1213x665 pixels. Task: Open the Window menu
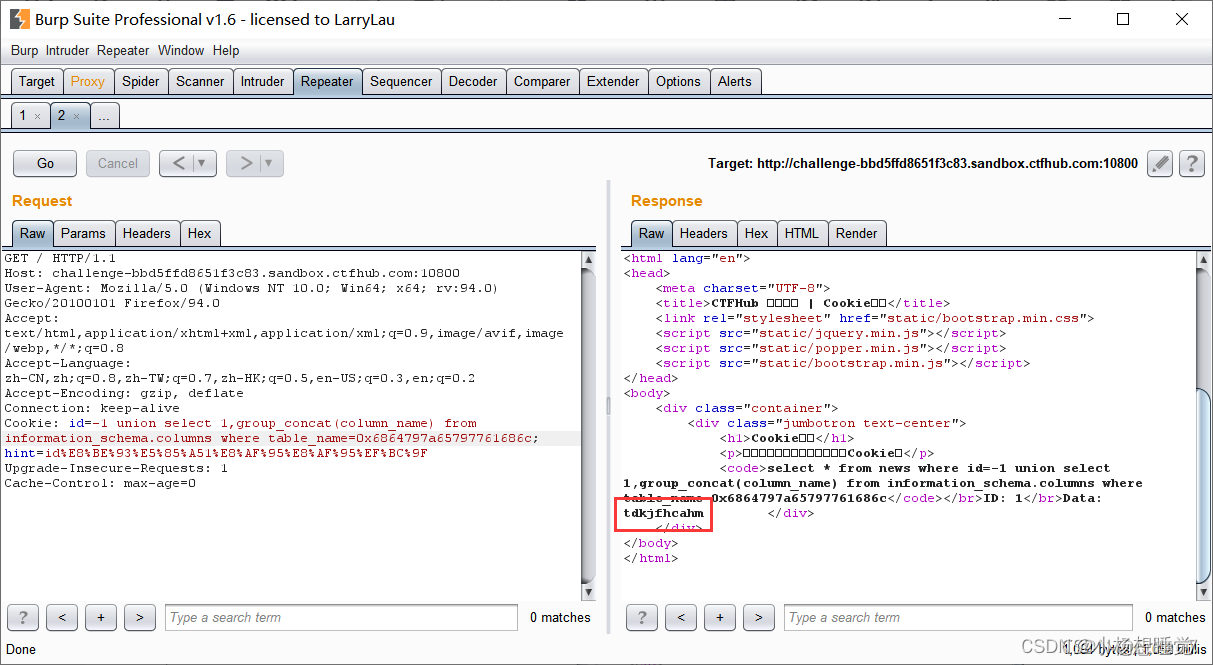coord(181,50)
